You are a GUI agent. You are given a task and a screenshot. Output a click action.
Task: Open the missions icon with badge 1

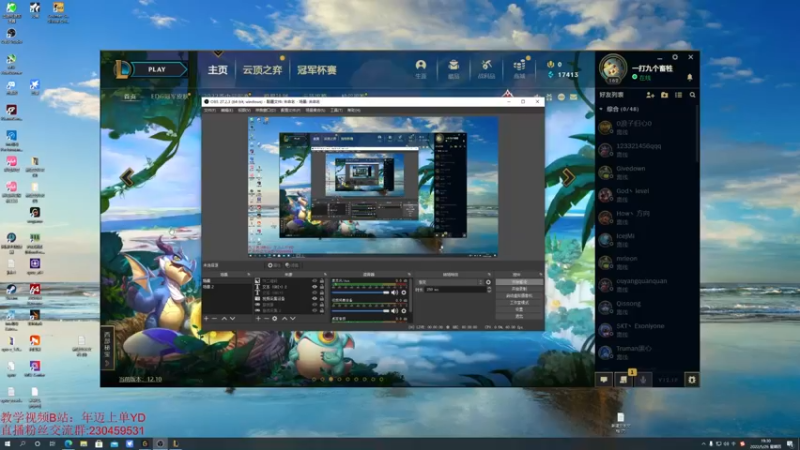pos(623,380)
